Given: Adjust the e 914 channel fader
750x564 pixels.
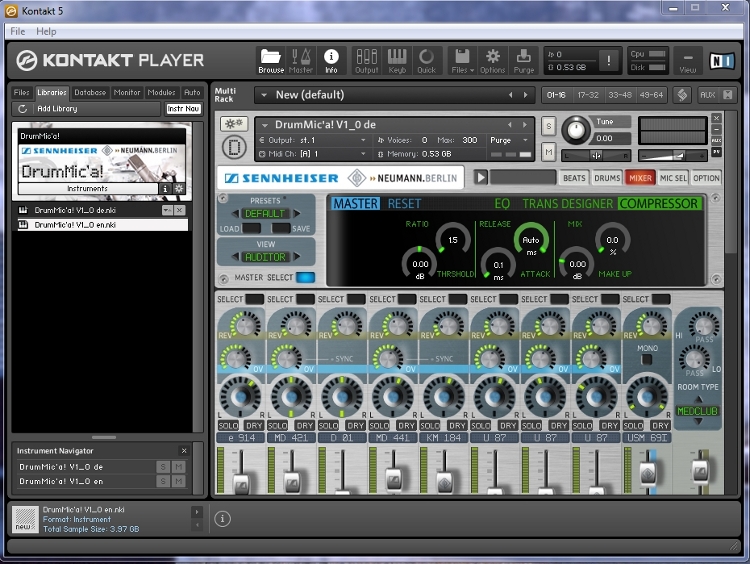Looking at the screenshot, I should pyautogui.click(x=241, y=482).
